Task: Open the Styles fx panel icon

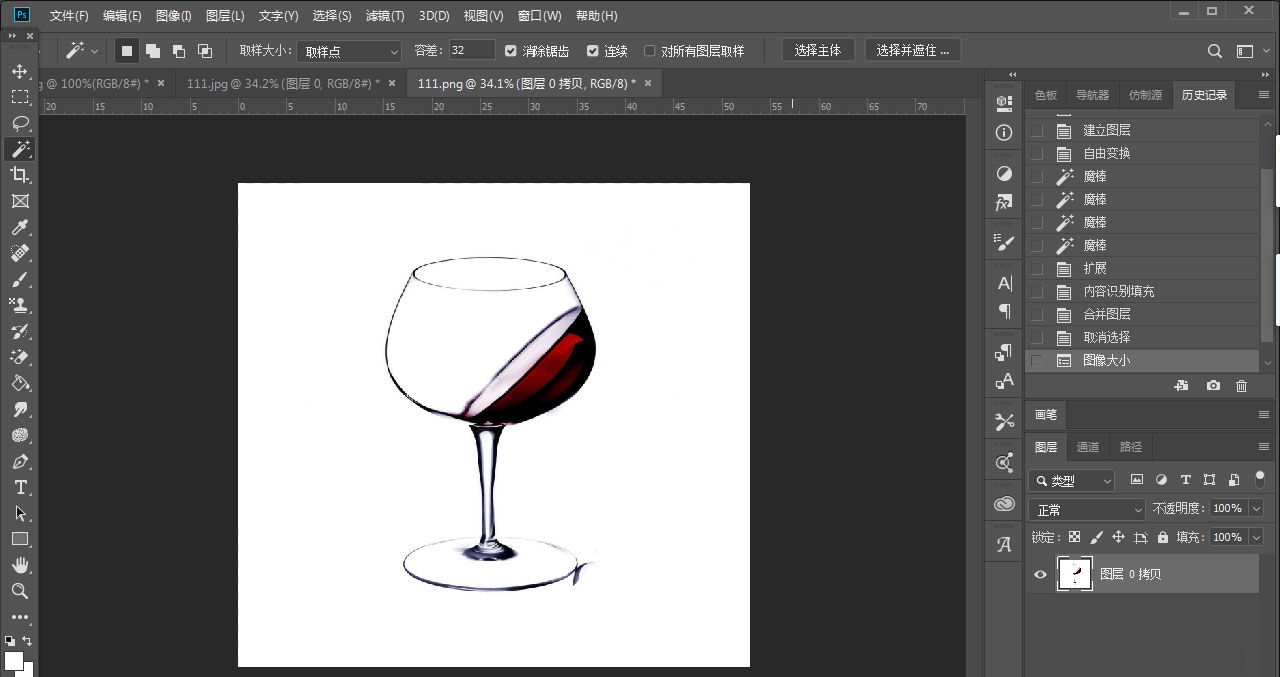Action: 1005,203
